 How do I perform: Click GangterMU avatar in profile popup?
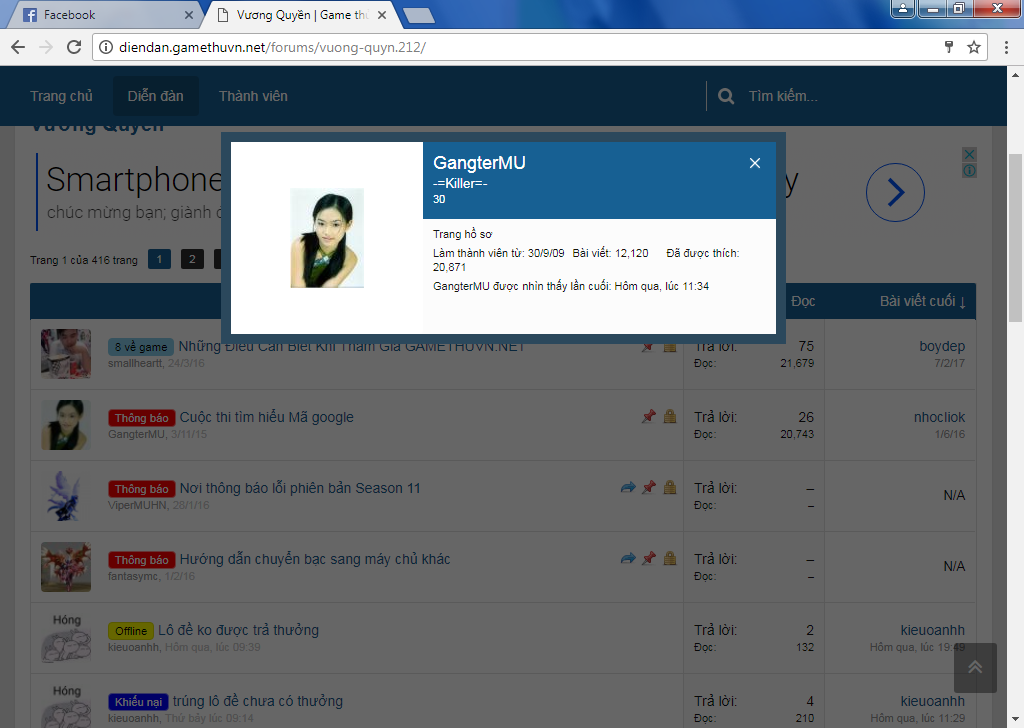click(x=327, y=238)
